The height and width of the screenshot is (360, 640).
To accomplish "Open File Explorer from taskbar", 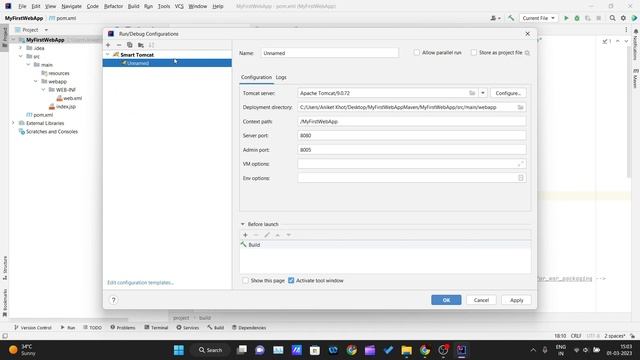I will [407, 350].
